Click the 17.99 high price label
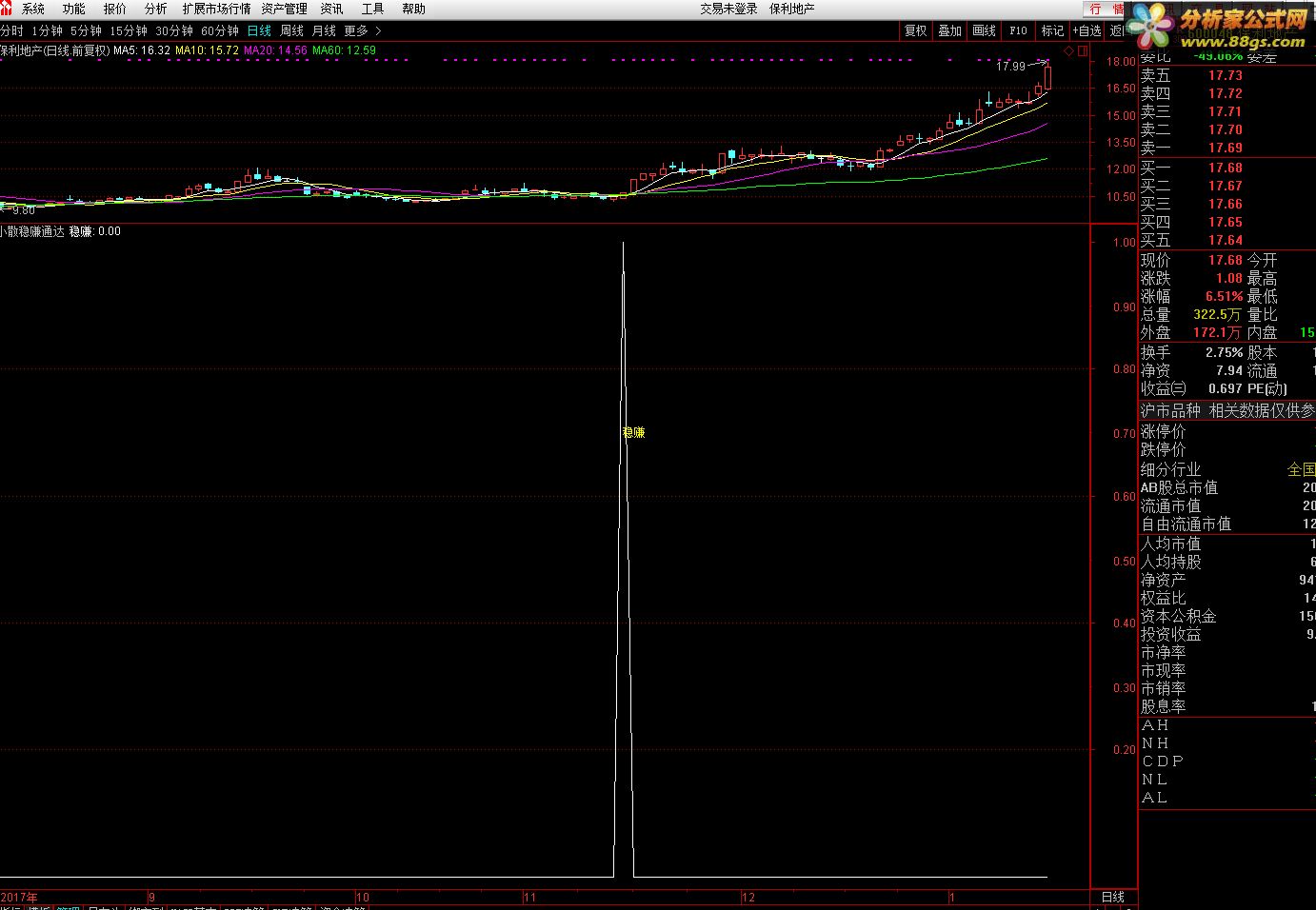This screenshot has width=1316, height=910. point(1010,67)
